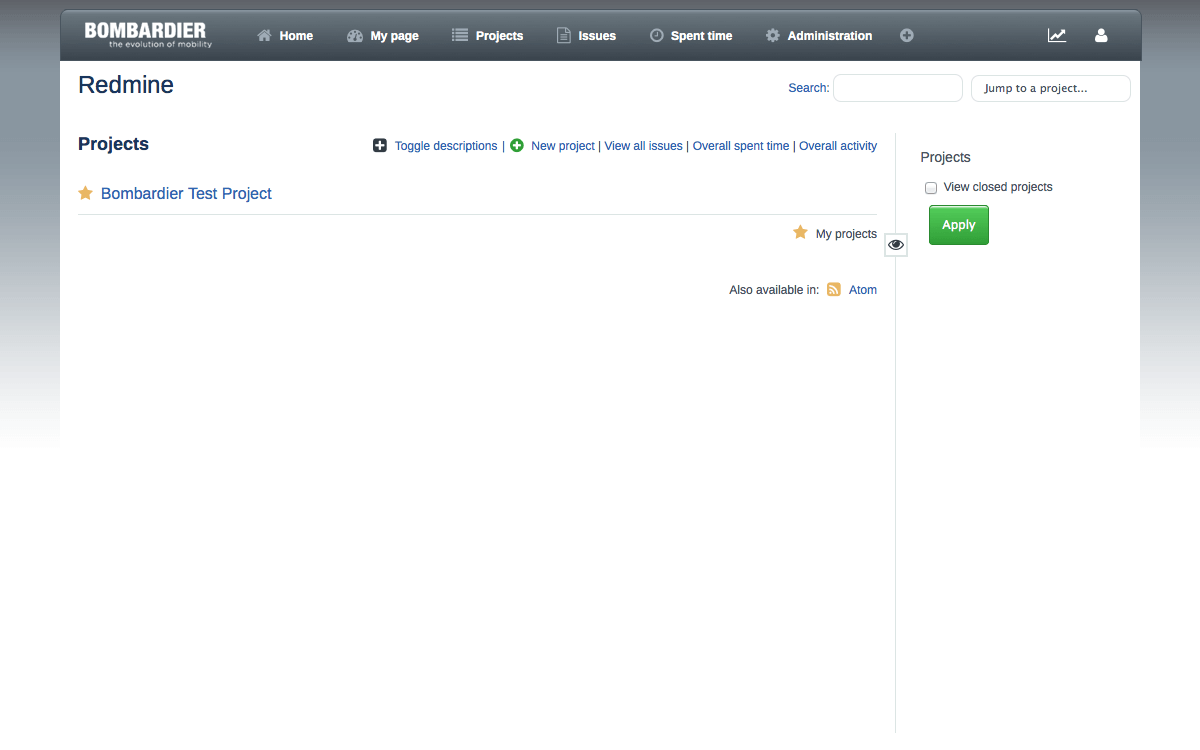This screenshot has width=1200, height=750.
Task: Click the Toggle descriptions plus-square icon
Action: (380, 146)
